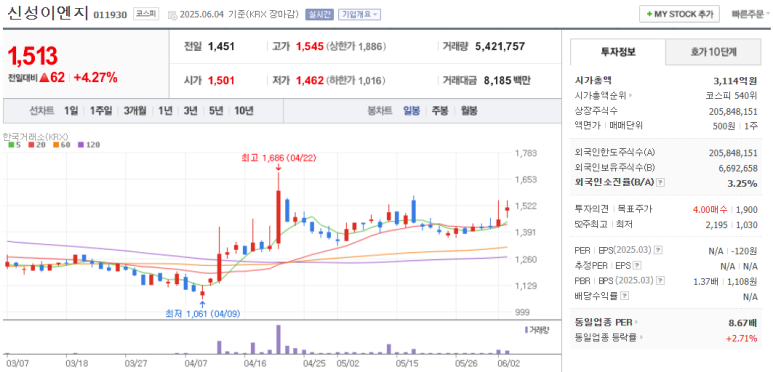The height and width of the screenshot is (372, 773).
Task: Select 일봉 candlestick chart
Action: pyautogui.click(x=412, y=110)
